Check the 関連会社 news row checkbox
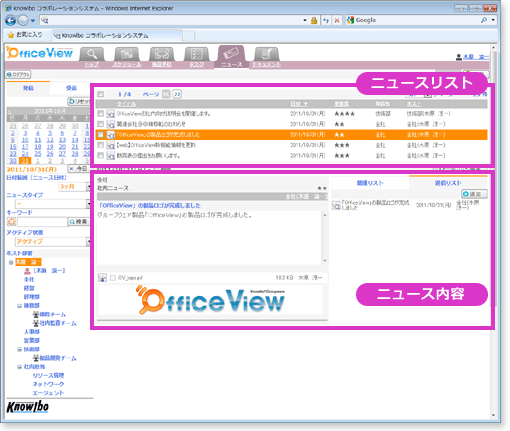Screen dimensions: 510x431 tap(100, 124)
